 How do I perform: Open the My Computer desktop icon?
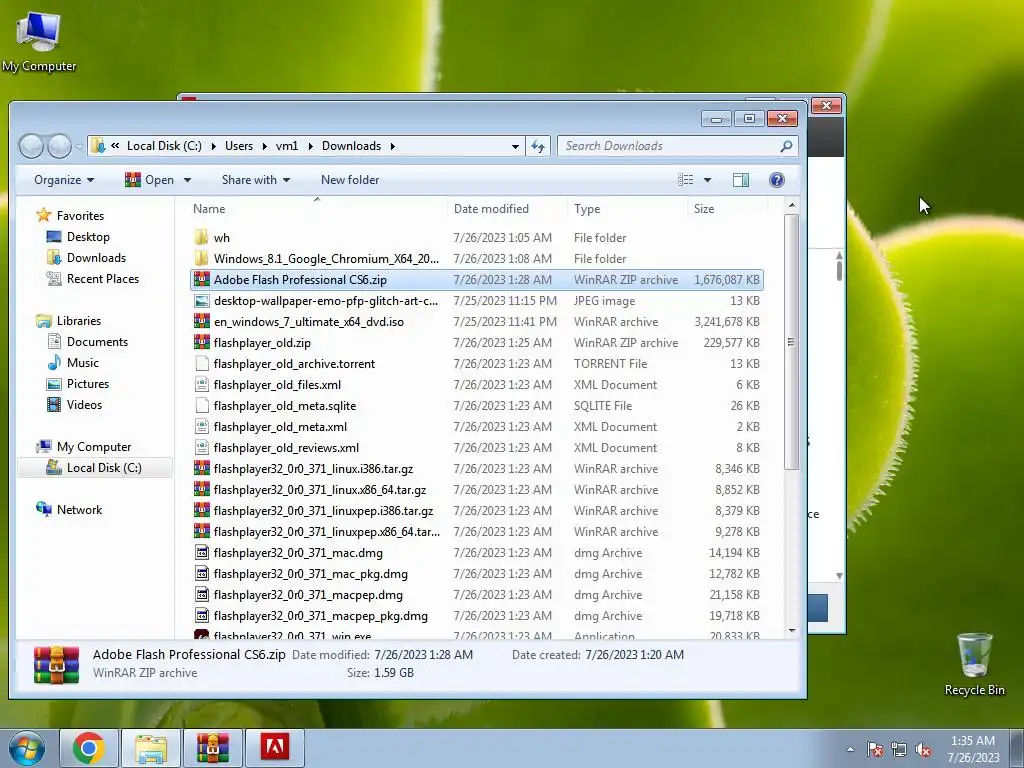click(x=39, y=40)
